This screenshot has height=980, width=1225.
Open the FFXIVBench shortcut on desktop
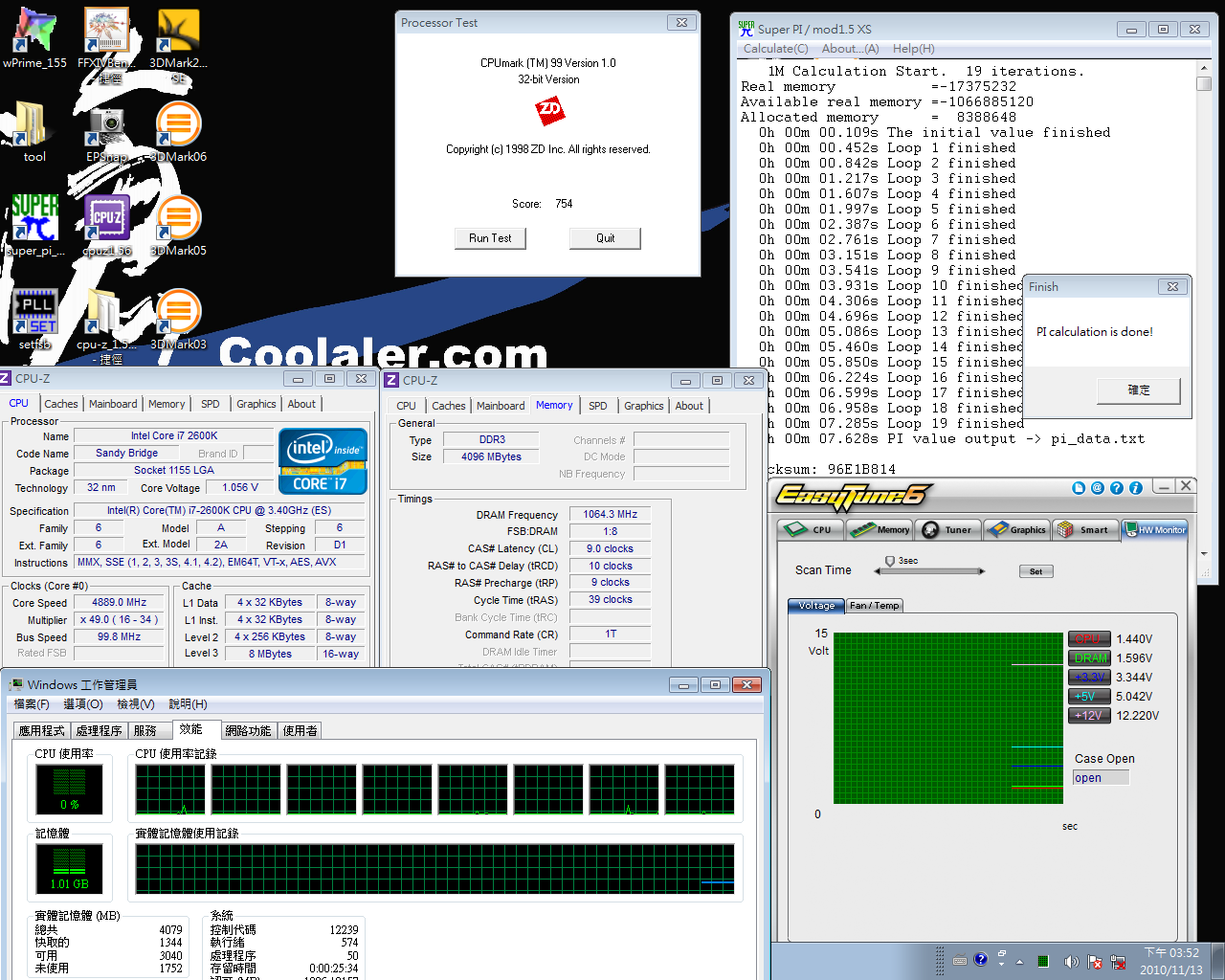point(106,43)
